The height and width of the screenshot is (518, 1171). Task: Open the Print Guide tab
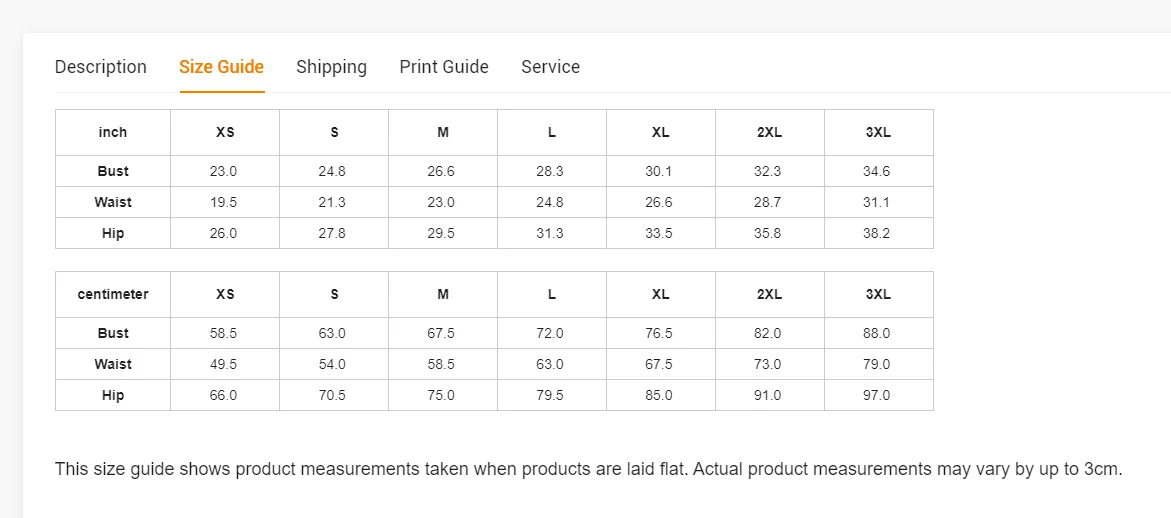coord(444,67)
